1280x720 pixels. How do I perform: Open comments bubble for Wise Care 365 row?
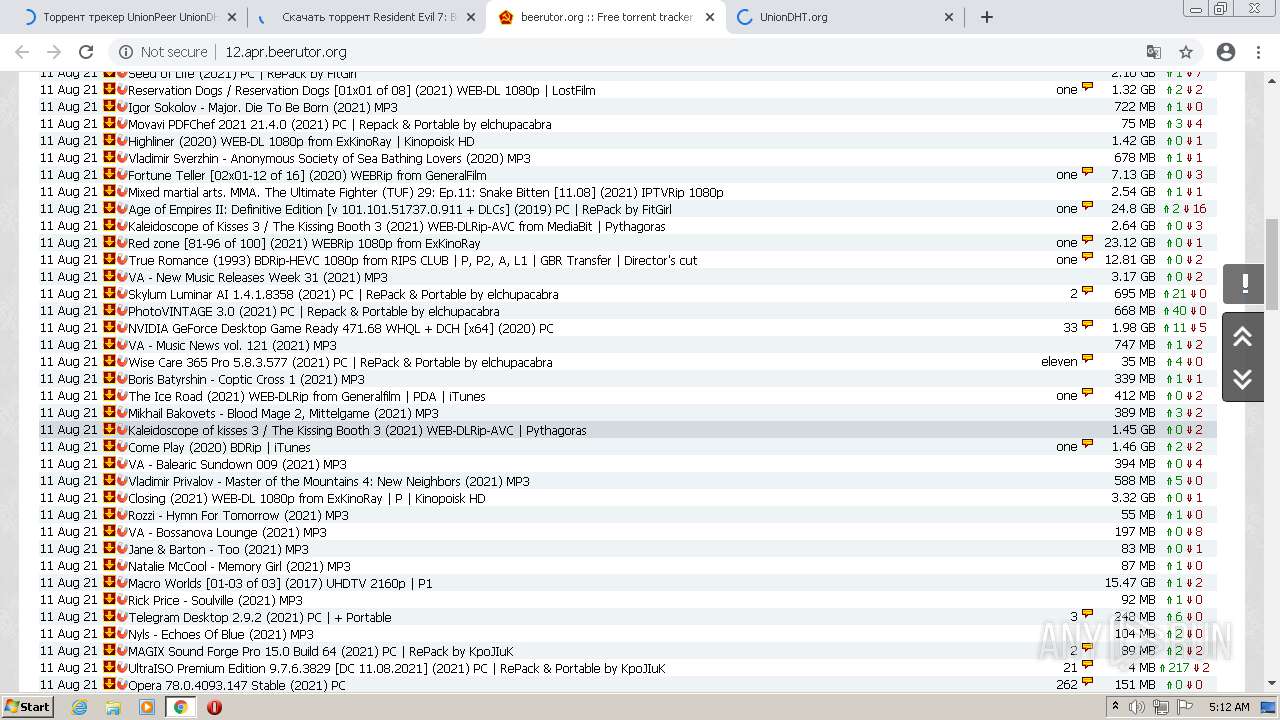tap(1087, 360)
